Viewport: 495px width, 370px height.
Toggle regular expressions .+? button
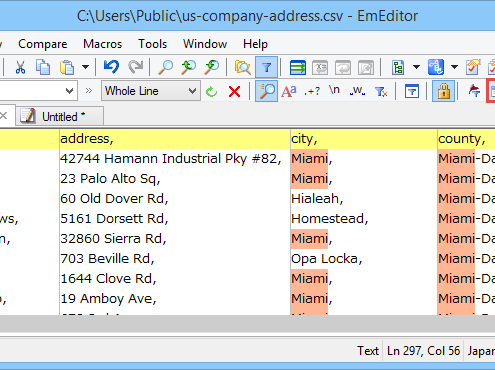click(x=312, y=91)
